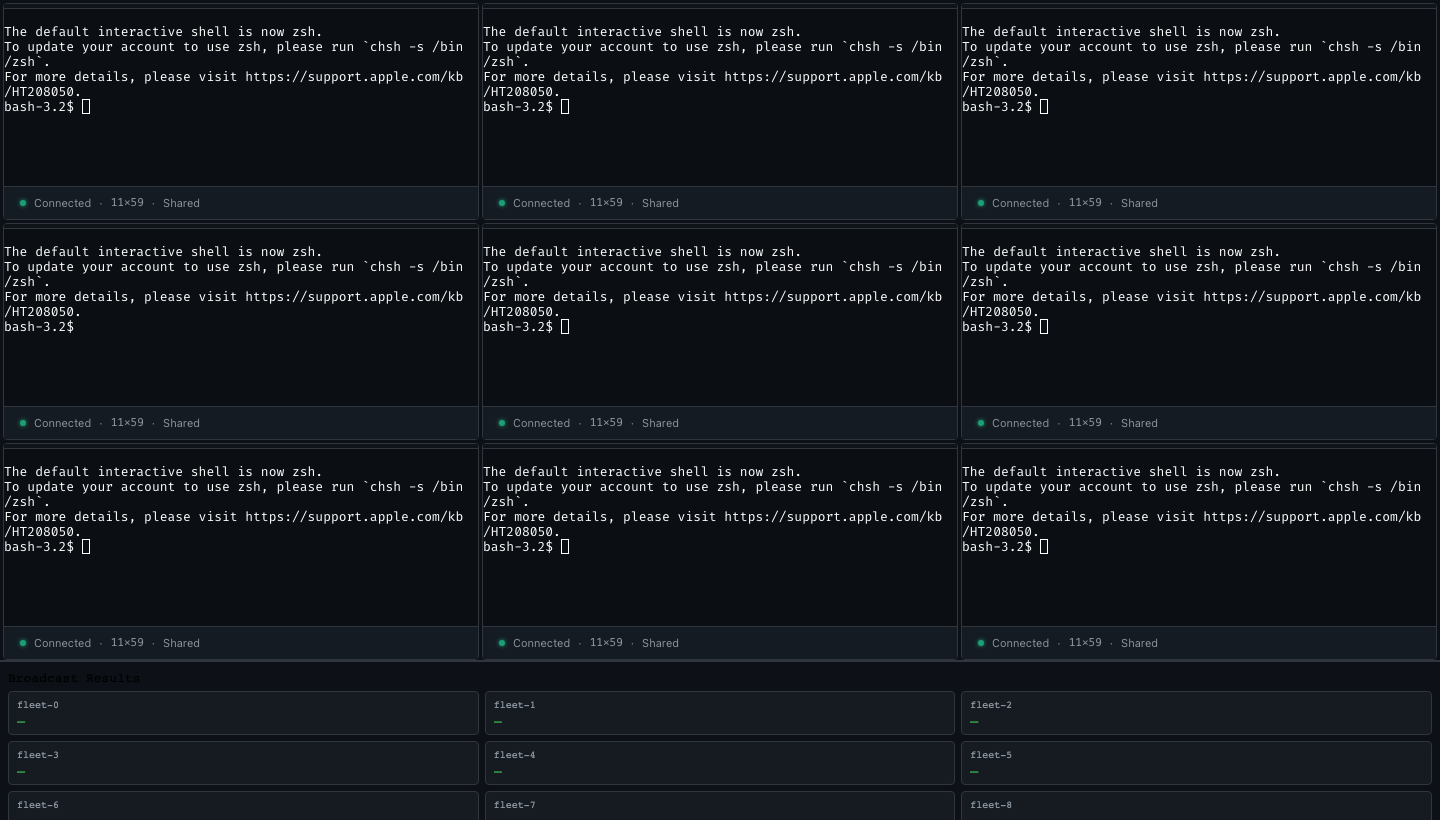This screenshot has height=820, width=1440.
Task: Click the Connected indicator dot in the center terminal
Action: (x=502, y=423)
